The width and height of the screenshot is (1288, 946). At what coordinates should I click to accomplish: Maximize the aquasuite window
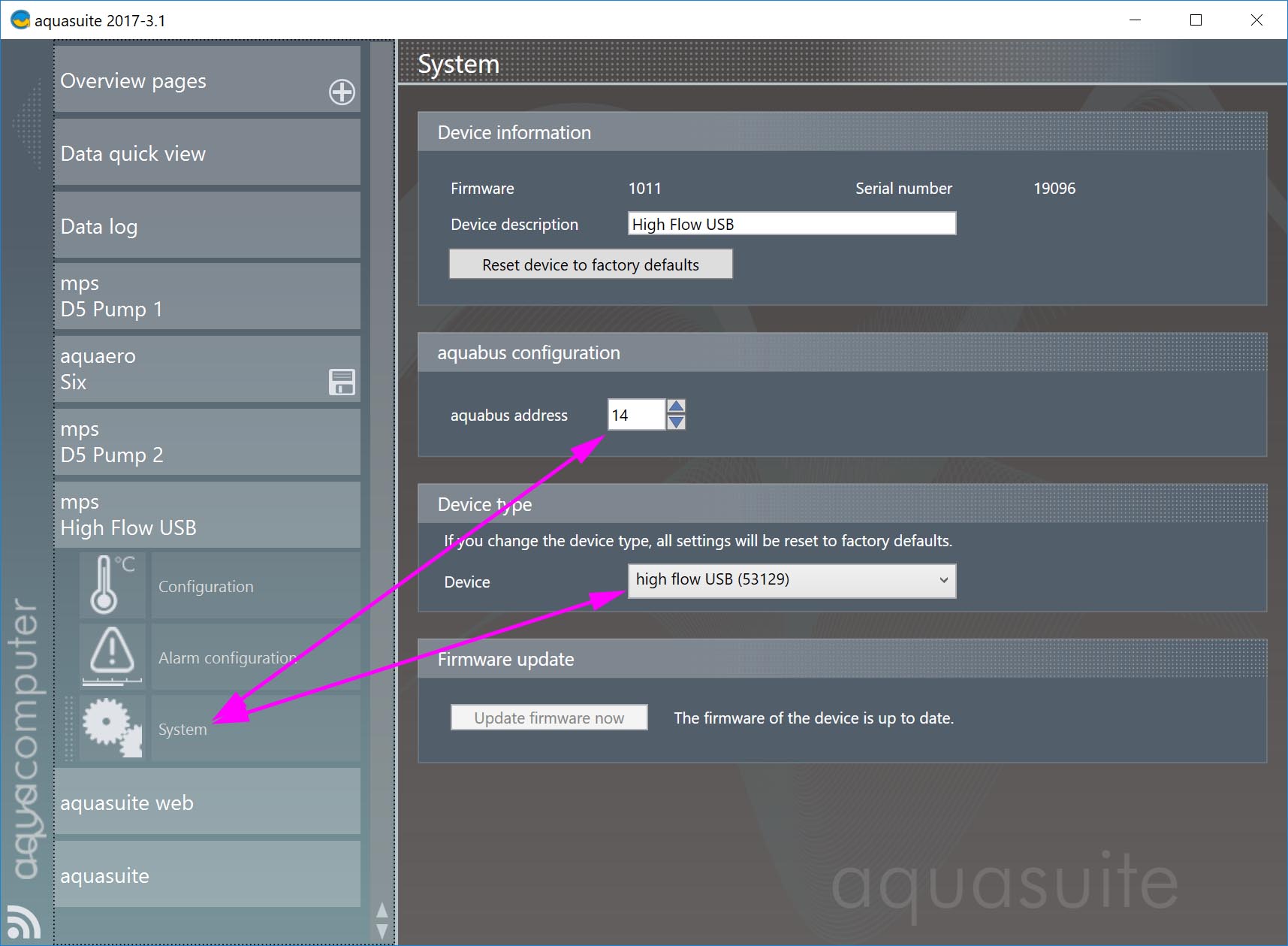click(x=1196, y=20)
